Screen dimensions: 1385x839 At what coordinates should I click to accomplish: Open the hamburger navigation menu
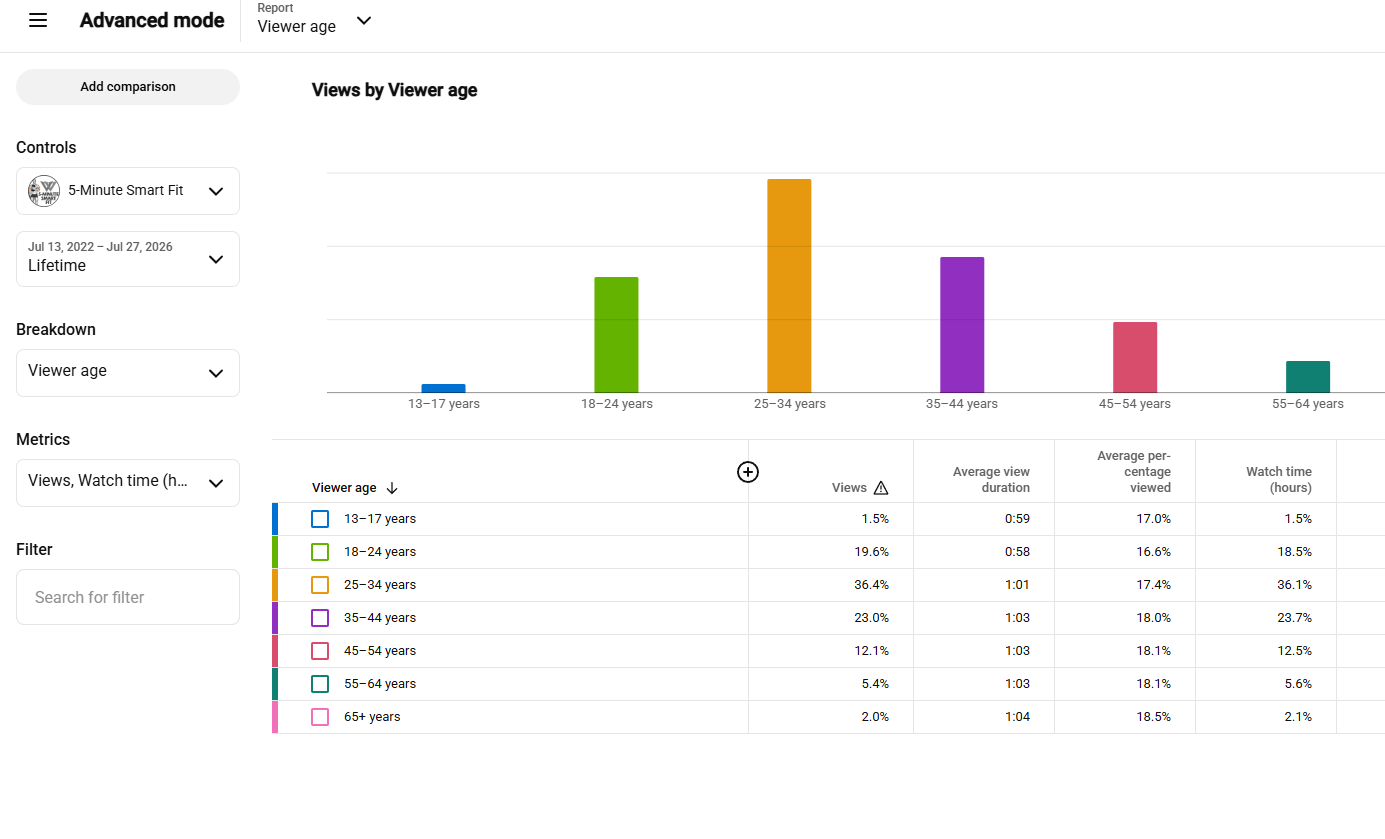click(x=38, y=21)
